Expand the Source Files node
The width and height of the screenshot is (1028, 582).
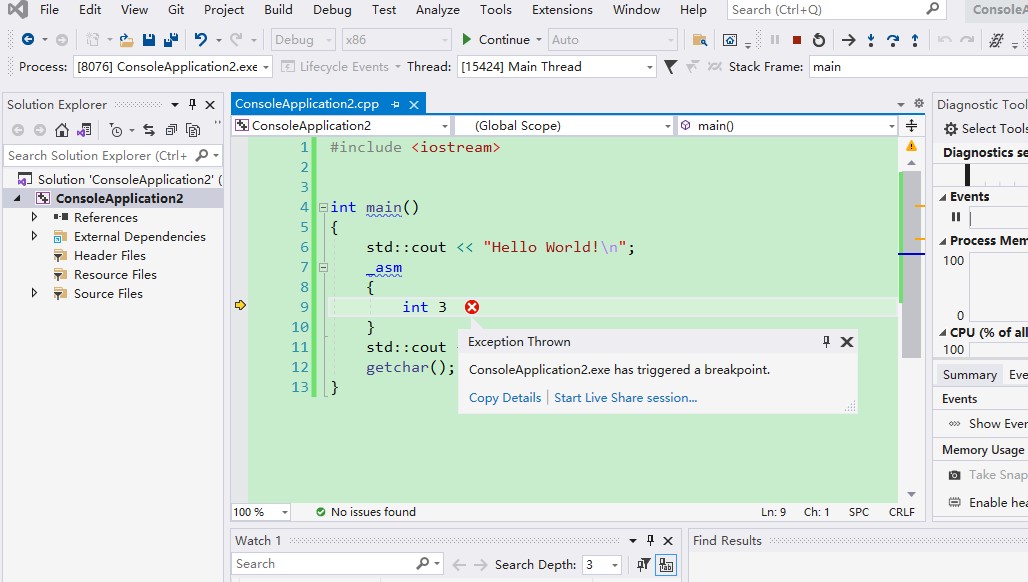(34, 293)
